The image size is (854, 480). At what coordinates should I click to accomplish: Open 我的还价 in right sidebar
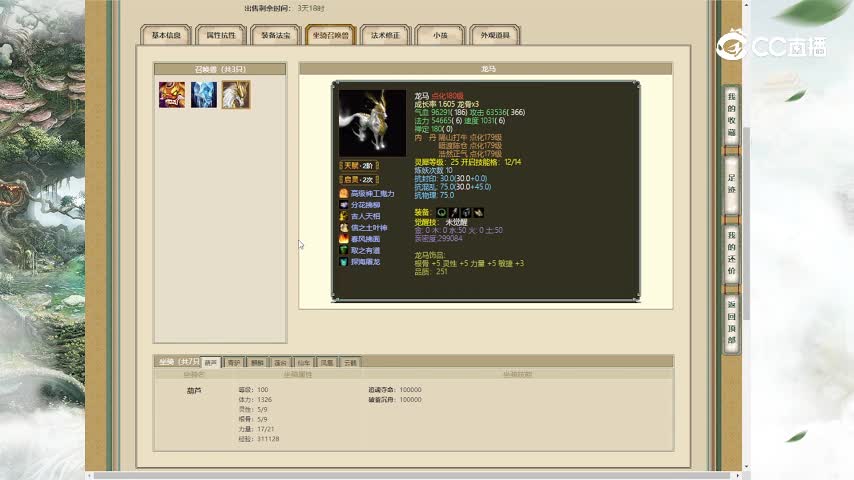click(731, 253)
